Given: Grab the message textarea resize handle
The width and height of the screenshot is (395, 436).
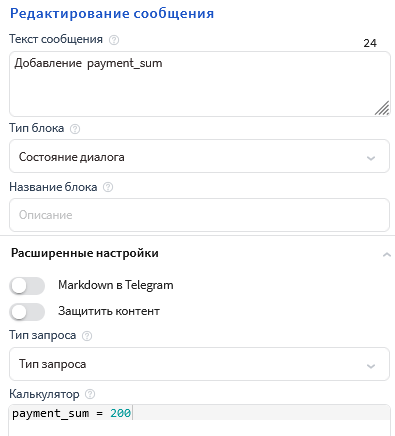Looking at the screenshot, I should (x=382, y=108).
